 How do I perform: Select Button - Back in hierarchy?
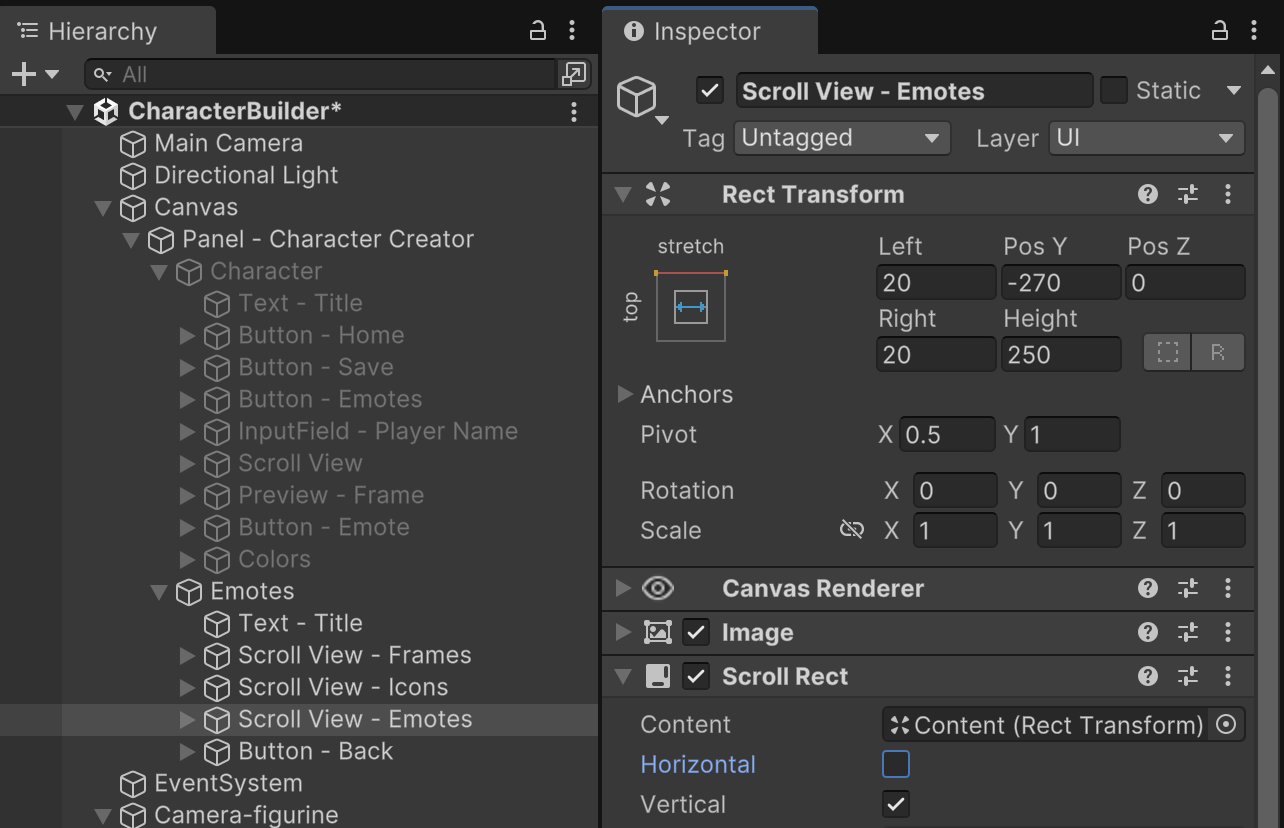[315, 751]
